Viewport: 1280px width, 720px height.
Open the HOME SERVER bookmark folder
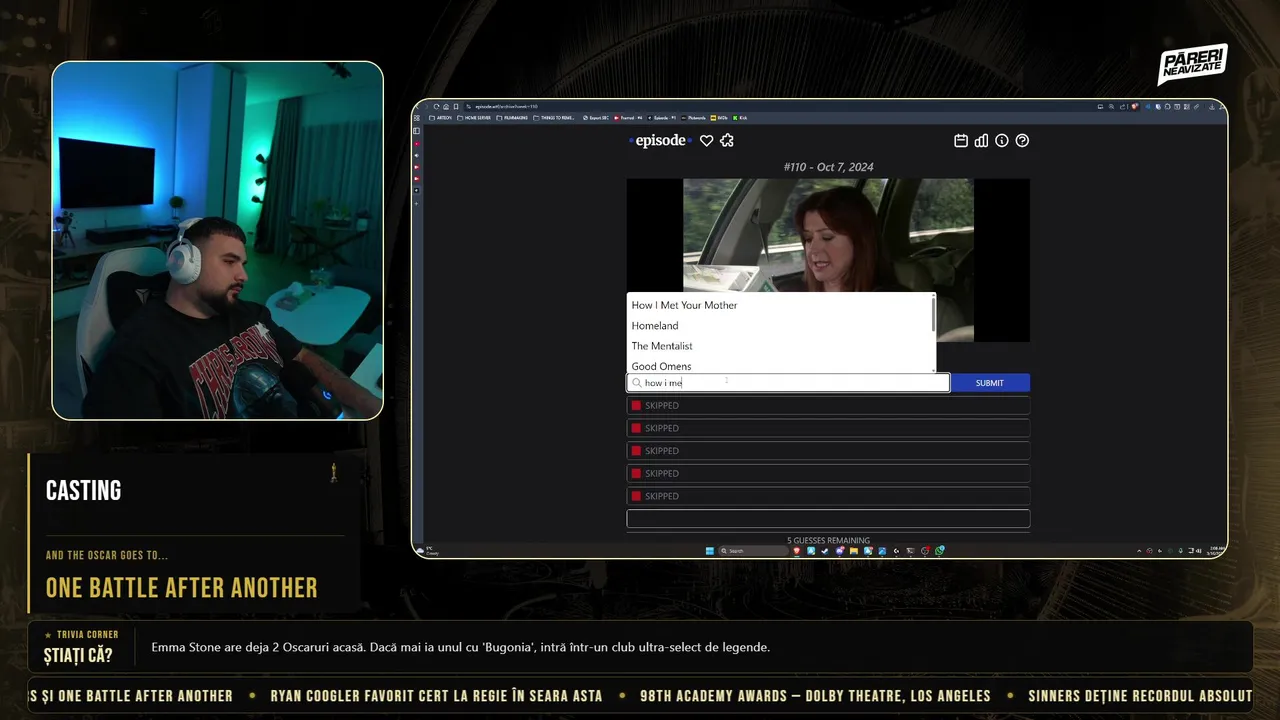click(474, 118)
